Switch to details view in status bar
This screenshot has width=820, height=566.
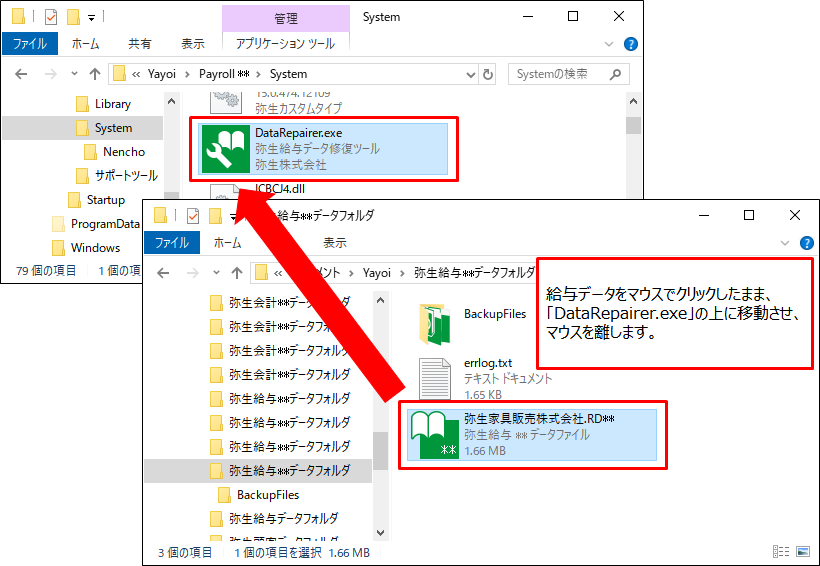point(781,551)
